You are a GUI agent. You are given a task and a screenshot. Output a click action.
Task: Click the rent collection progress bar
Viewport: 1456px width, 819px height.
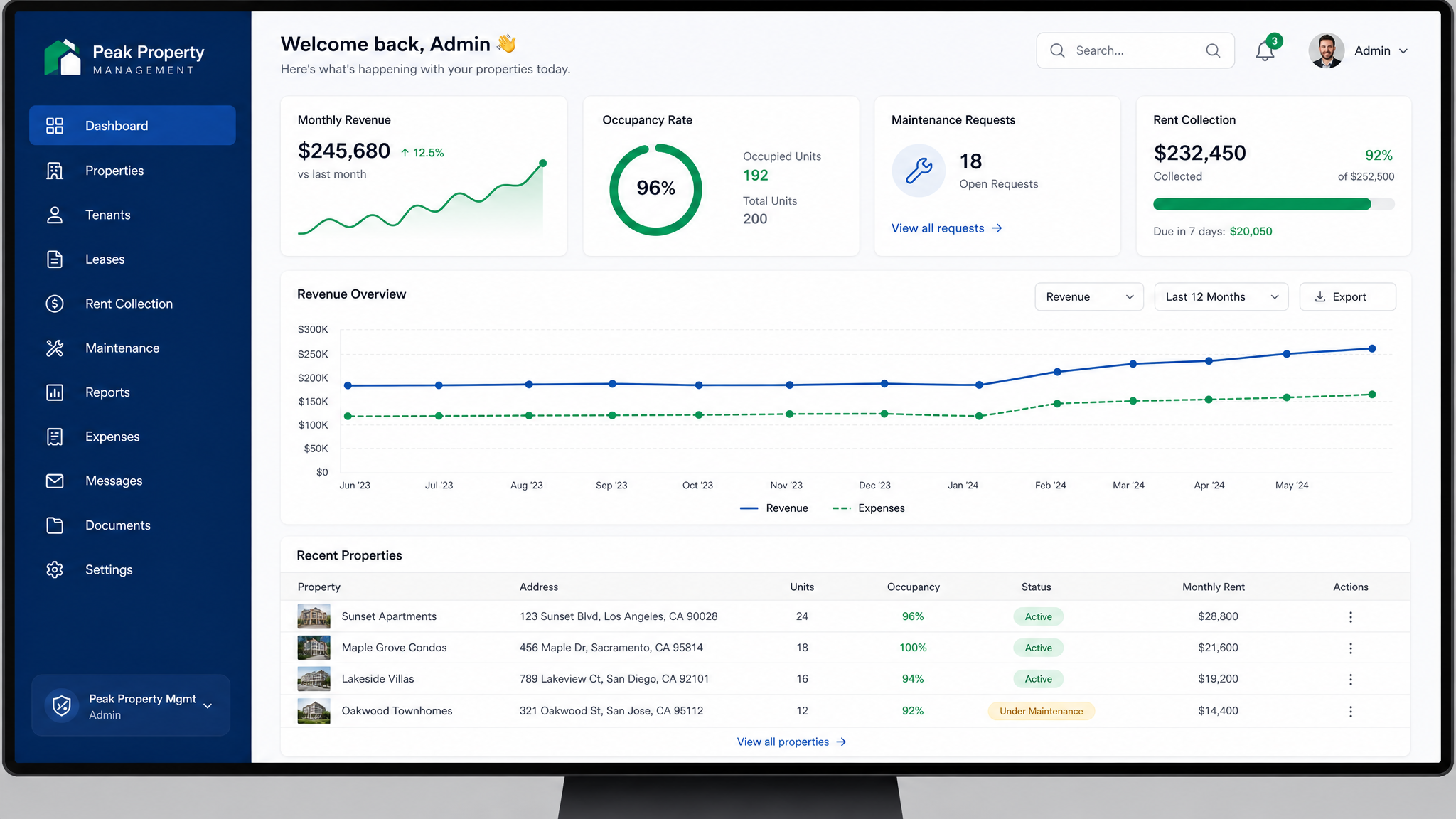[x=1274, y=204]
